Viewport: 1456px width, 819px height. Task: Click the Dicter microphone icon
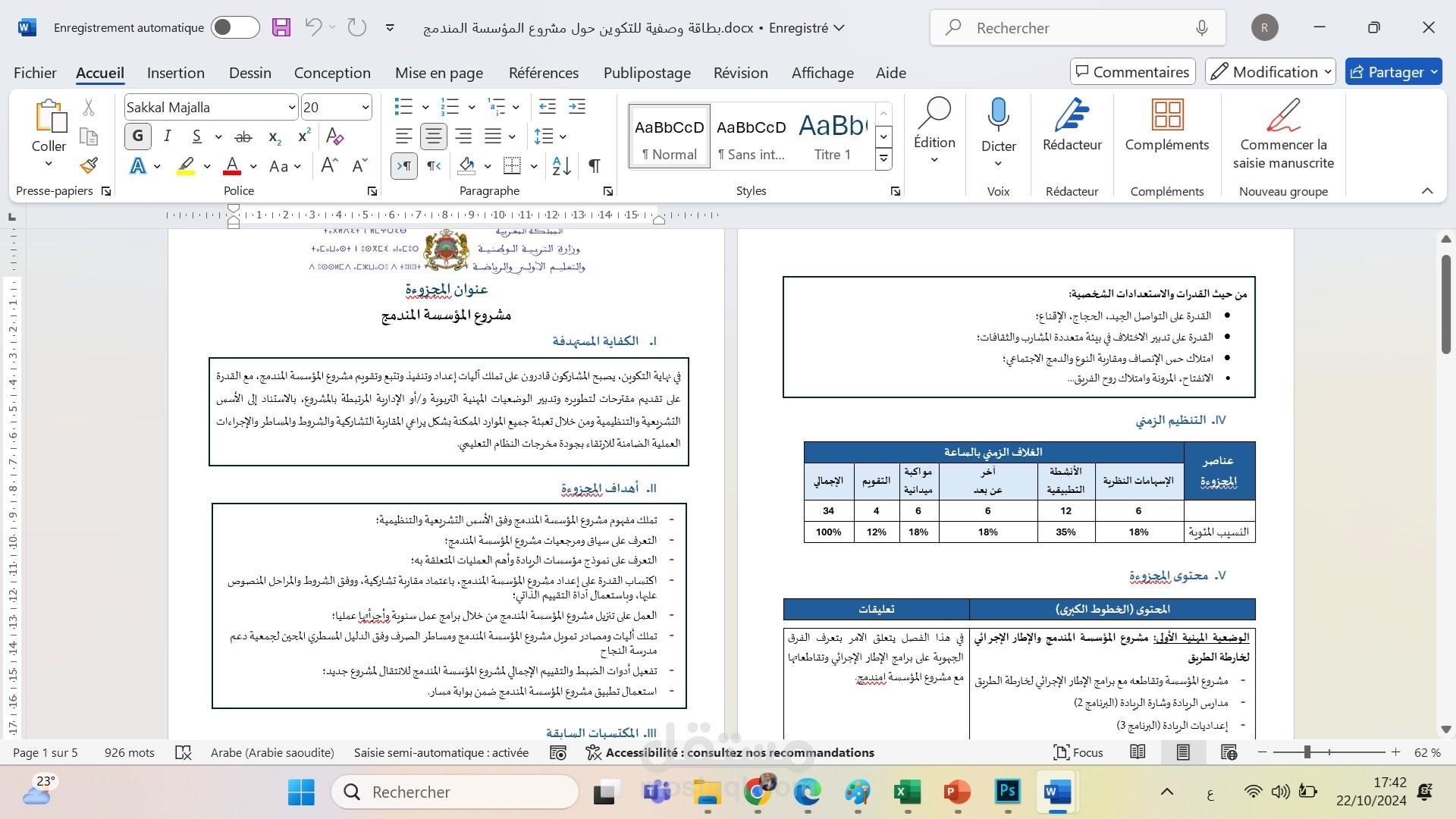point(998,116)
